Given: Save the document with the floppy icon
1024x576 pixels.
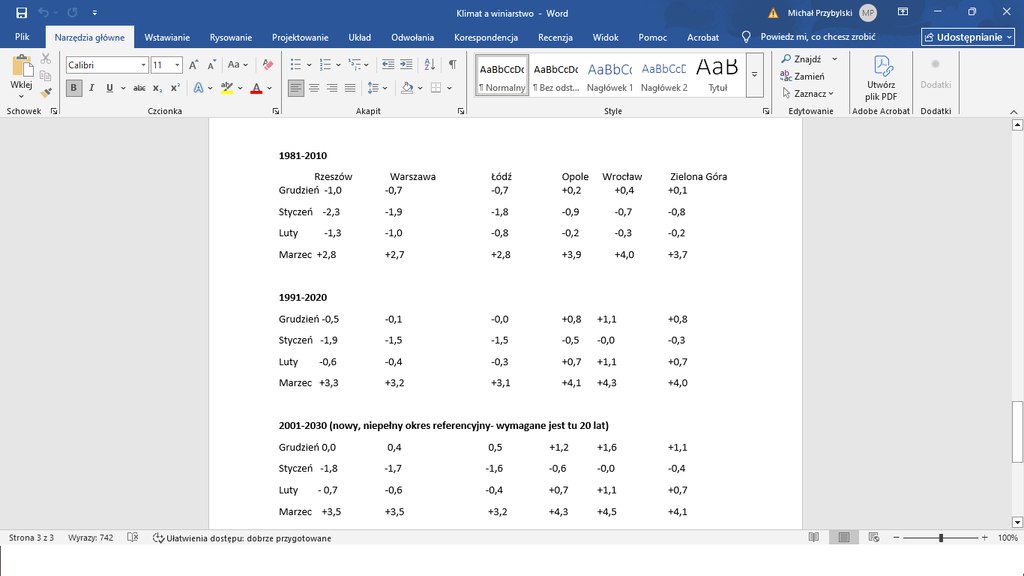Looking at the screenshot, I should (22, 12).
